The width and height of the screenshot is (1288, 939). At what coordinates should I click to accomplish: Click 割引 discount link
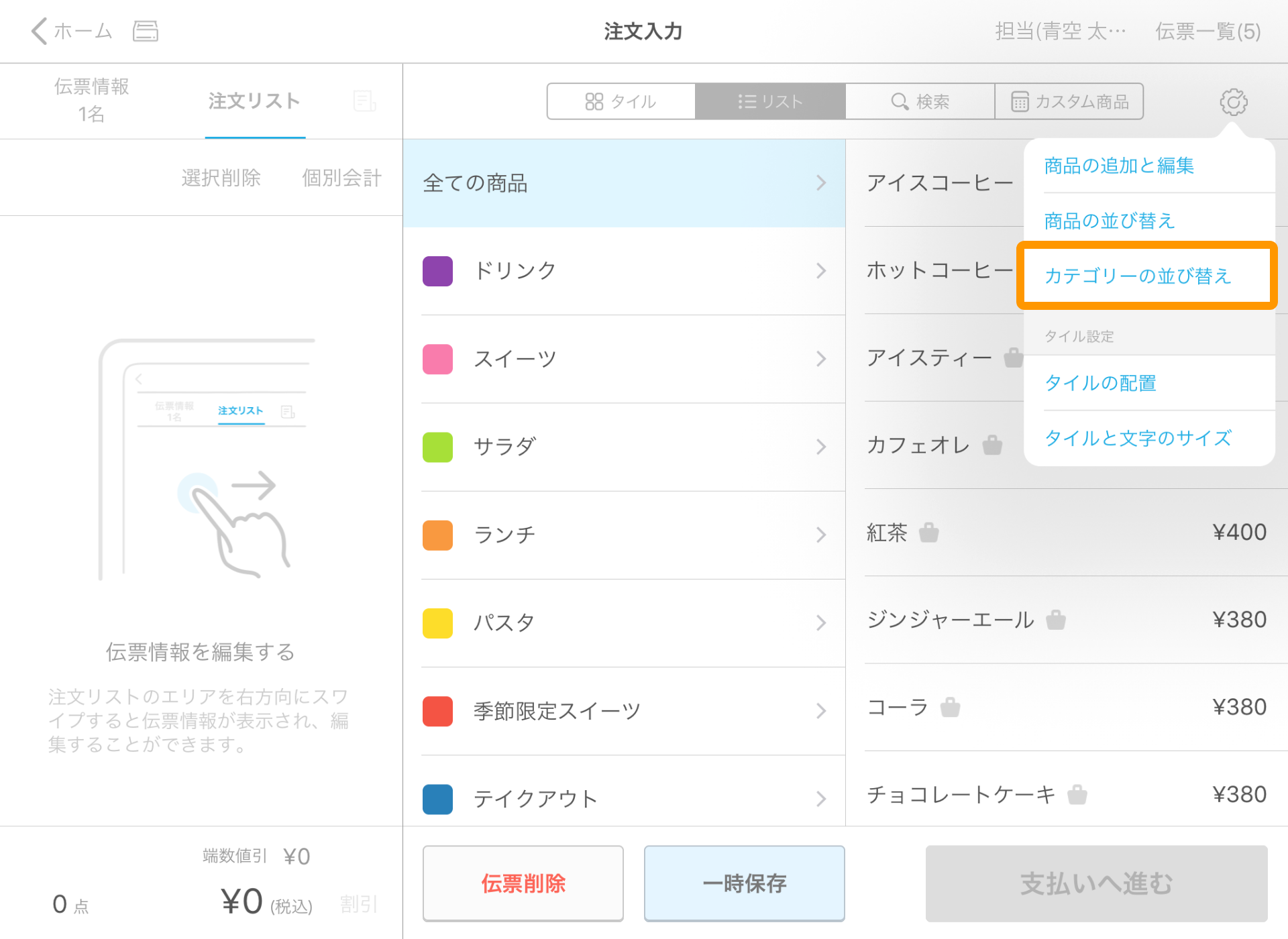[358, 903]
